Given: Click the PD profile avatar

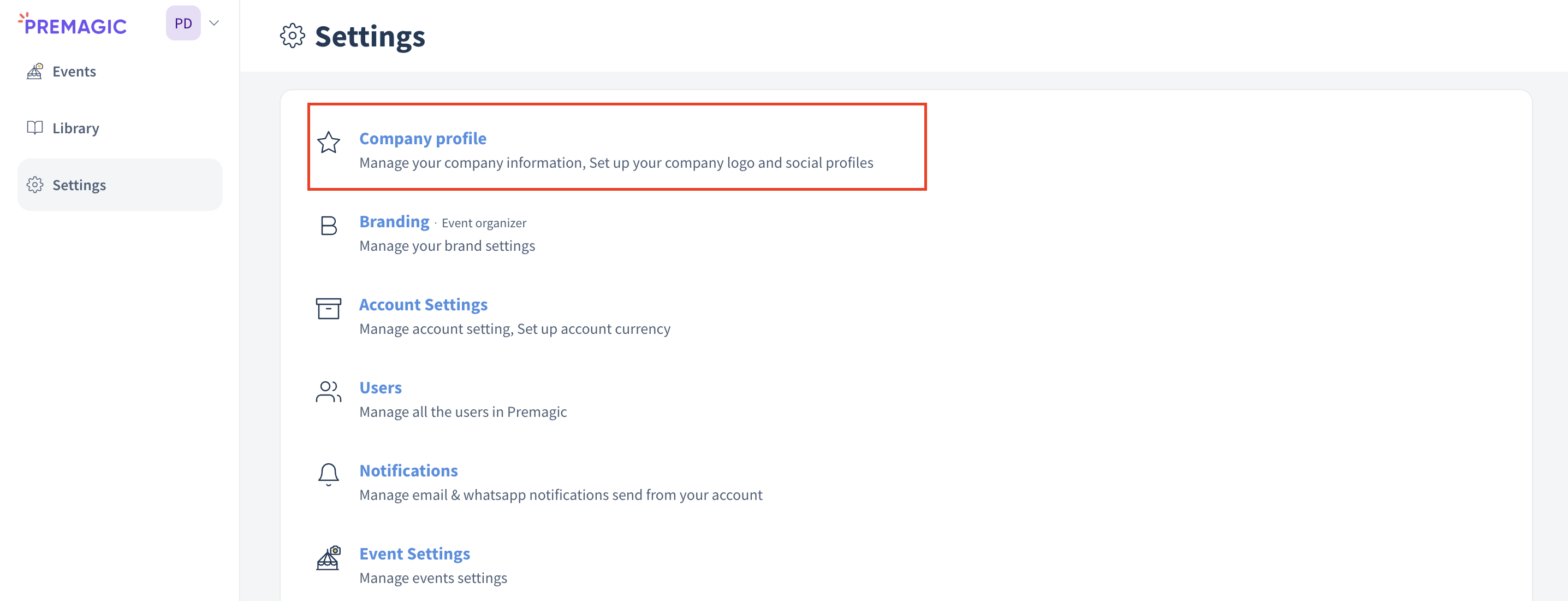Looking at the screenshot, I should (183, 23).
